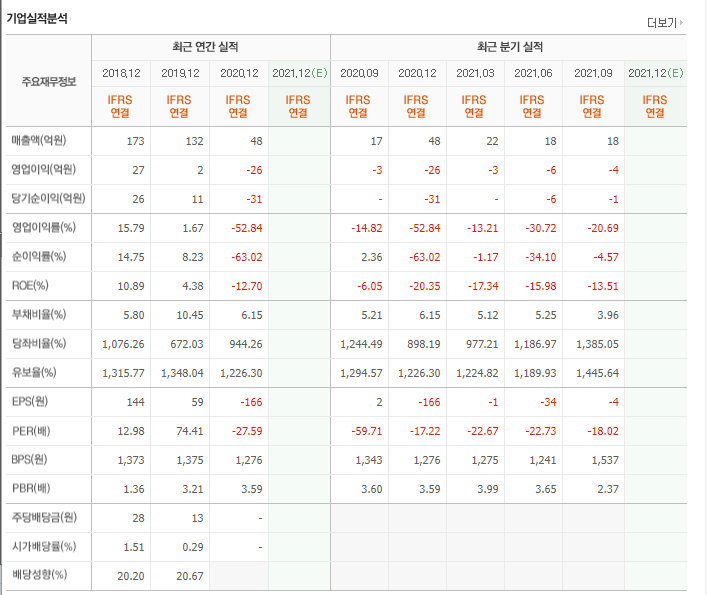Click the annual 2019.12 column header

180,73
